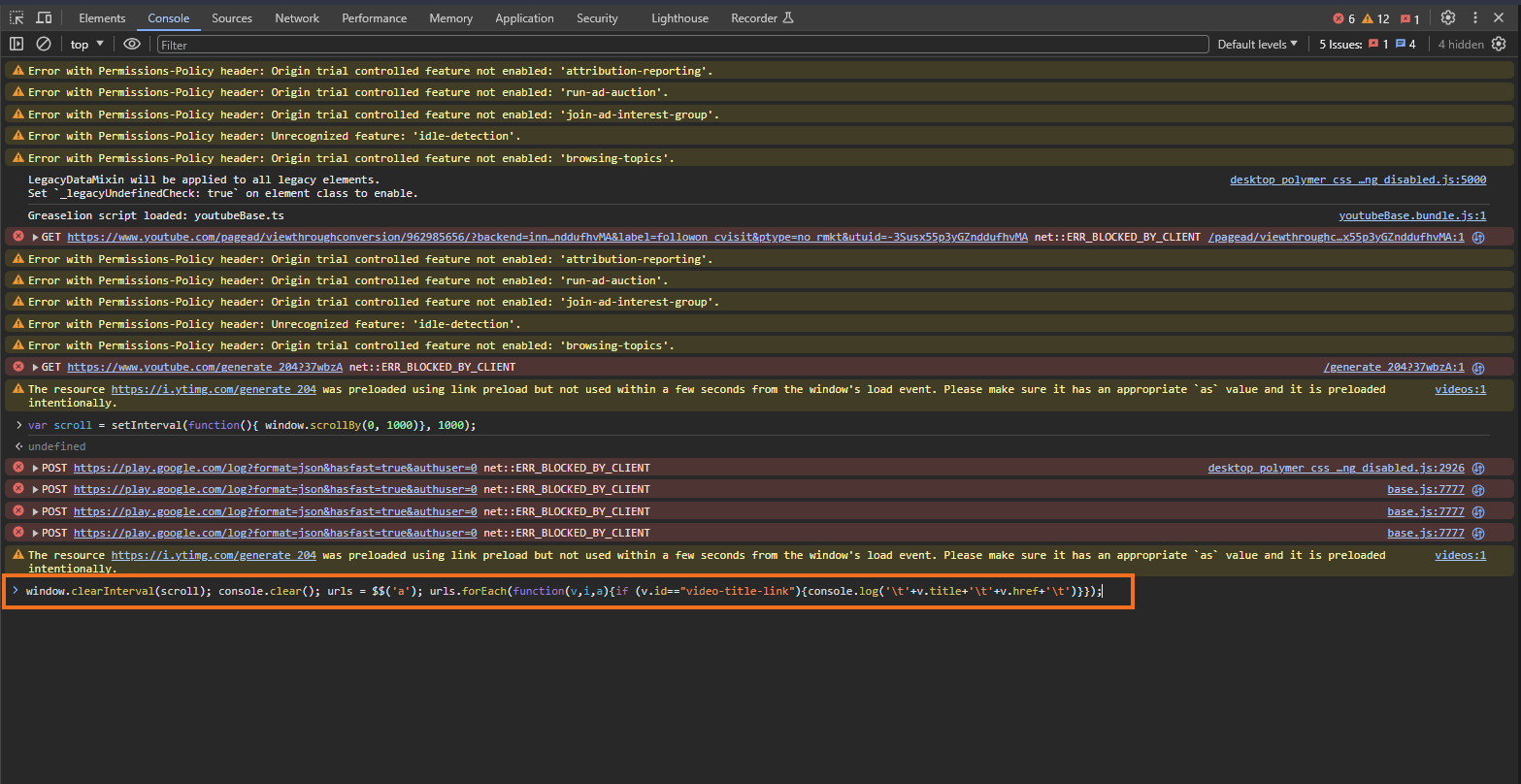
Task: Select the Console tab
Action: tap(169, 18)
